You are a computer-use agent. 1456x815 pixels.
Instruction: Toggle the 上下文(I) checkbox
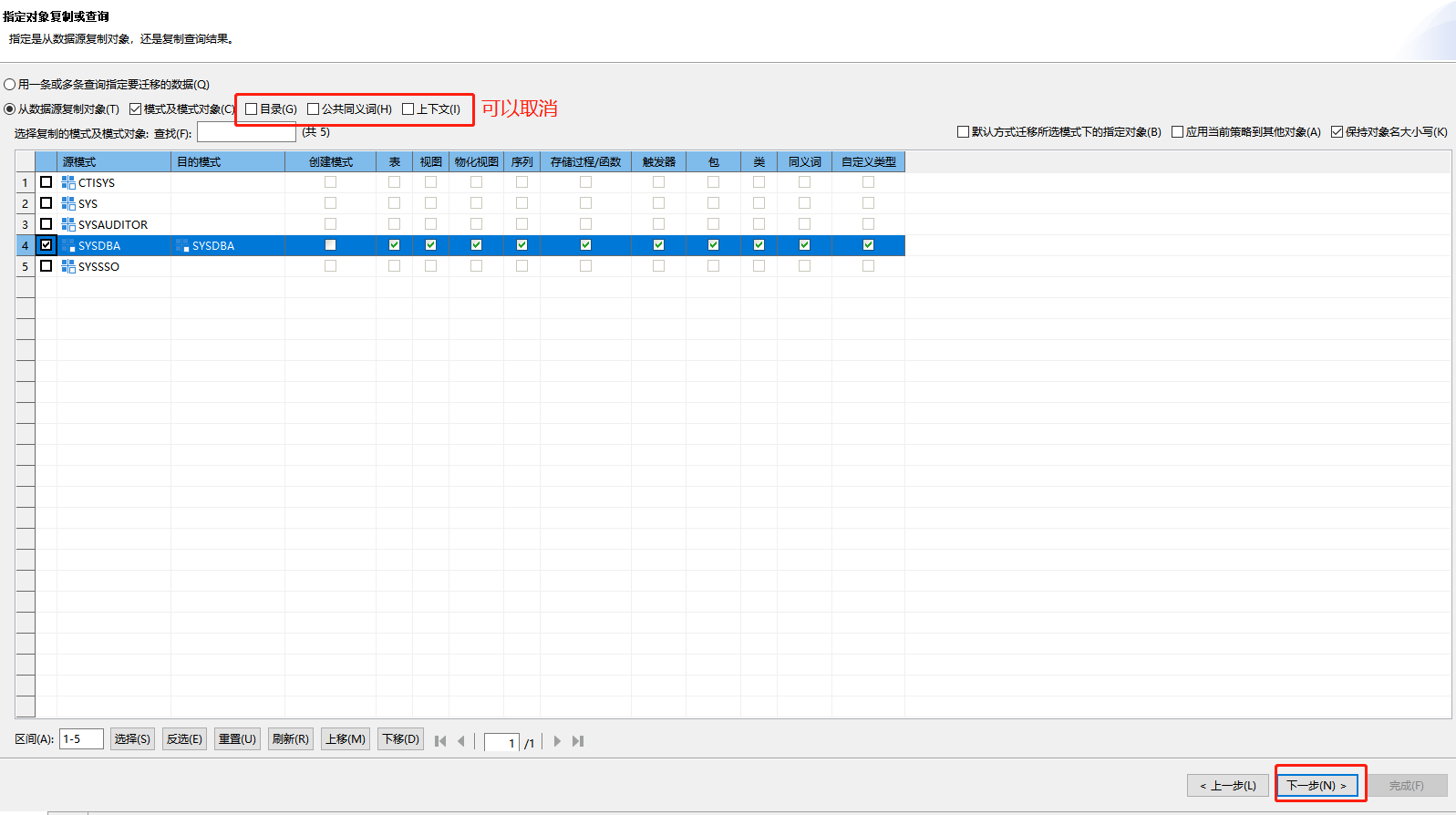click(x=408, y=108)
